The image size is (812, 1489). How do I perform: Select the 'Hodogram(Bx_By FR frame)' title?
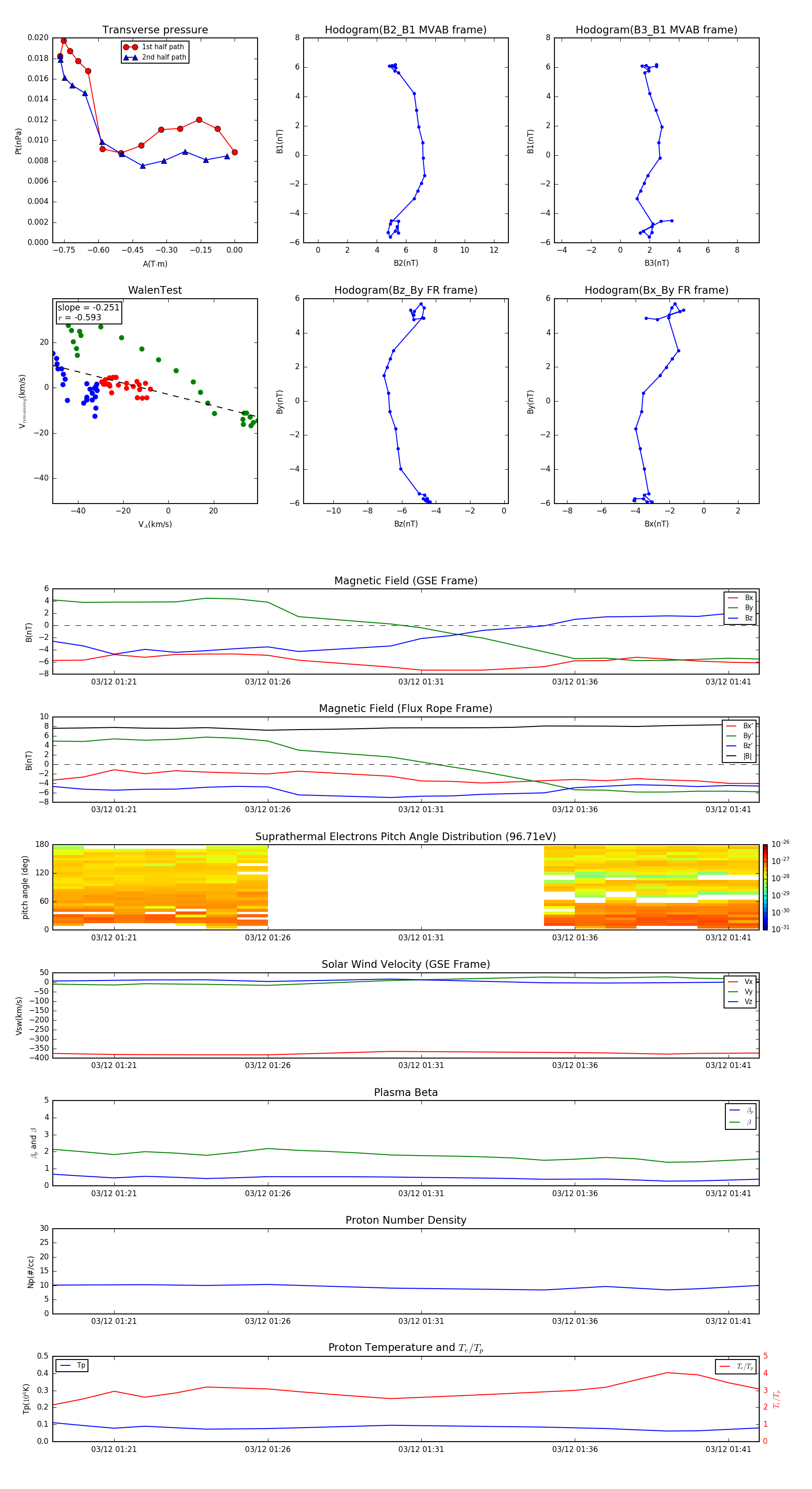[656, 290]
